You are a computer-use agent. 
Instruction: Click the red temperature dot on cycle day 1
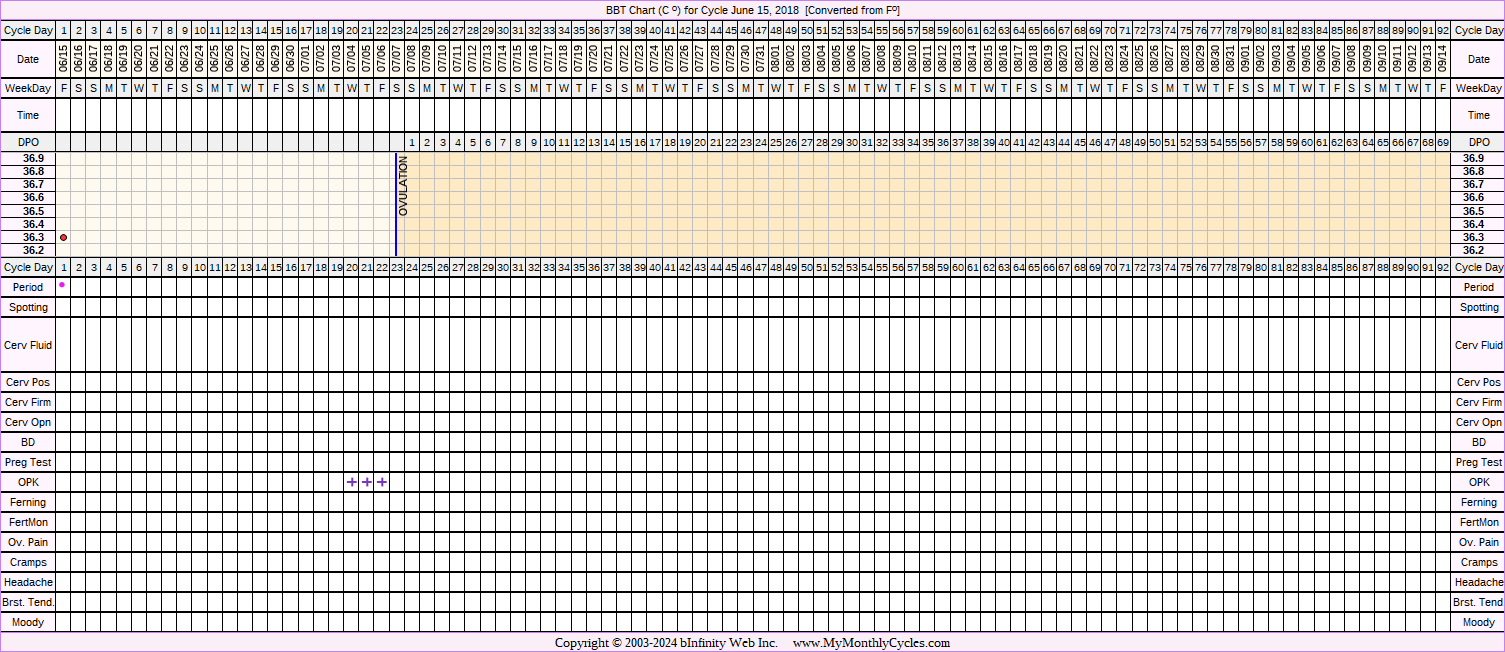pyautogui.click(x=64, y=237)
